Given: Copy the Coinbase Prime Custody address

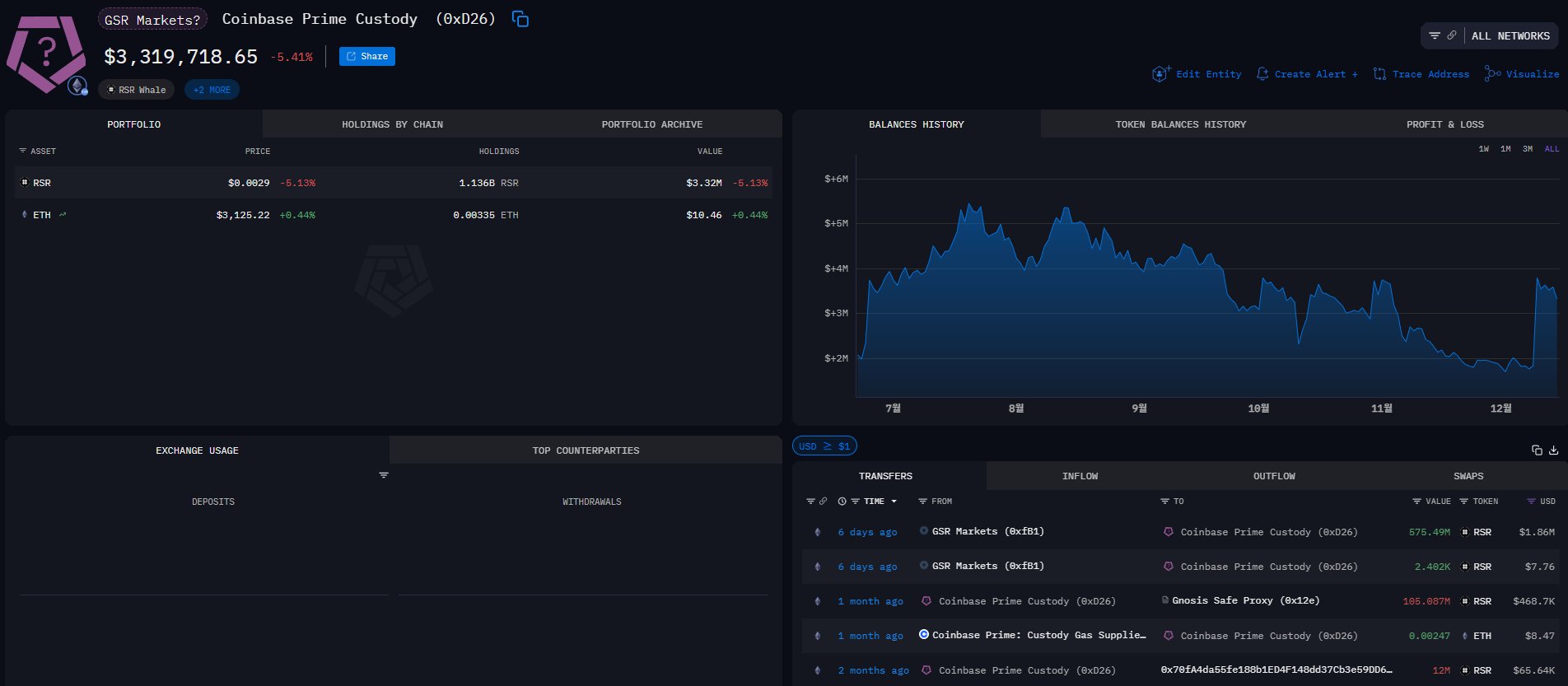Looking at the screenshot, I should click(520, 19).
